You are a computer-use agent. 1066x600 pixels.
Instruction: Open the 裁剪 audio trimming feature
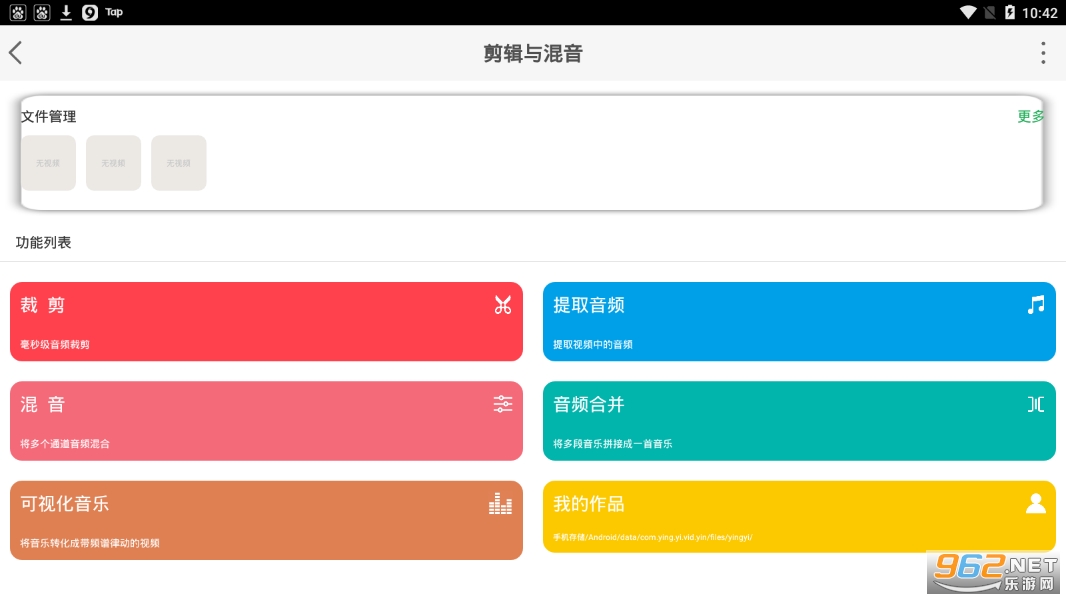266,321
